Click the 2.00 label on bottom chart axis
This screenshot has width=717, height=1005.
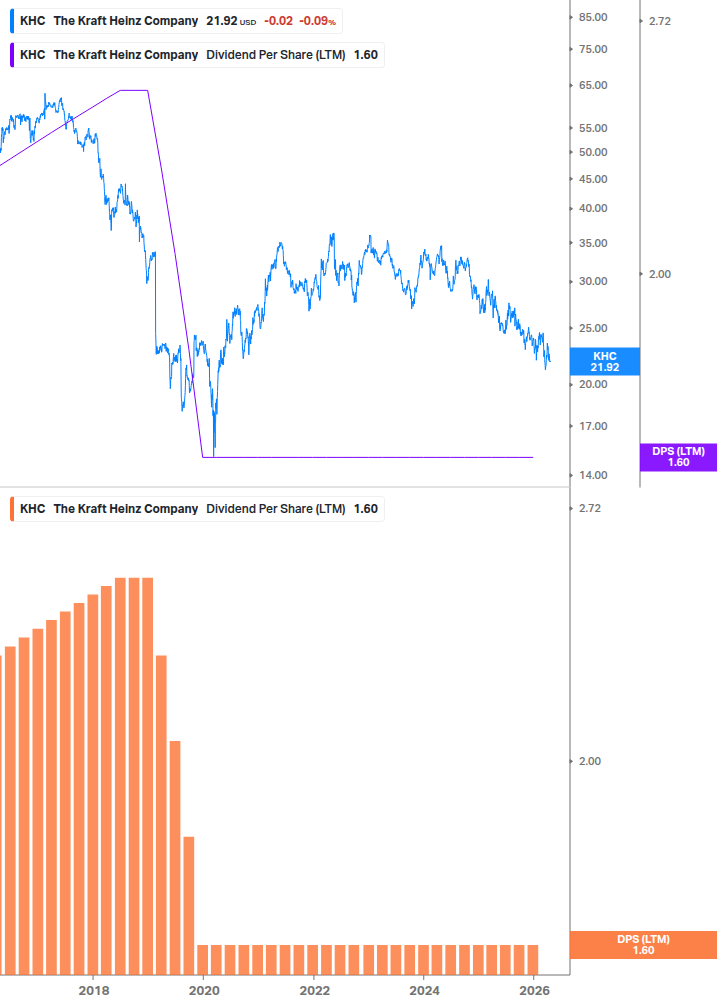[x=590, y=761]
